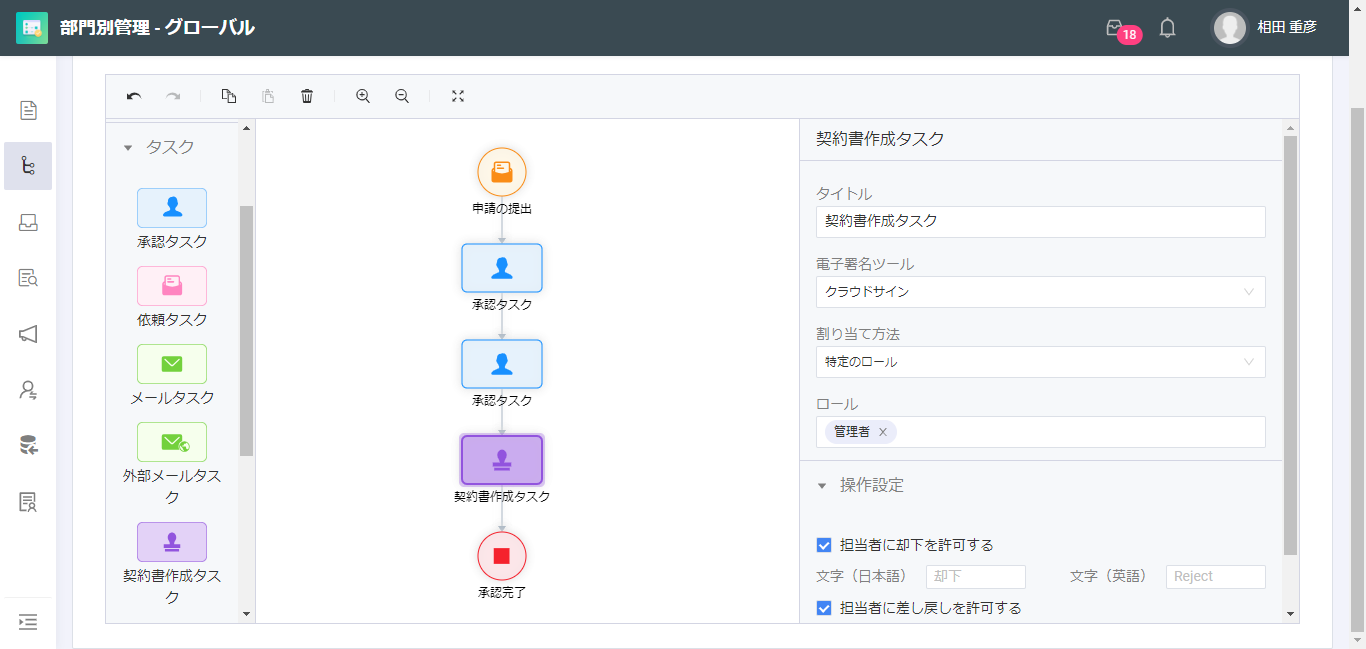
Task: Remove the 管理者 role tag
Action: coord(883,432)
